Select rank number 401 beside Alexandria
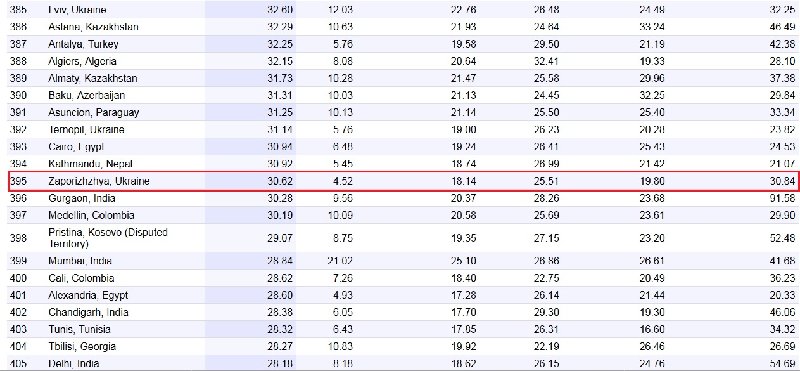The image size is (800, 371). tap(18, 295)
